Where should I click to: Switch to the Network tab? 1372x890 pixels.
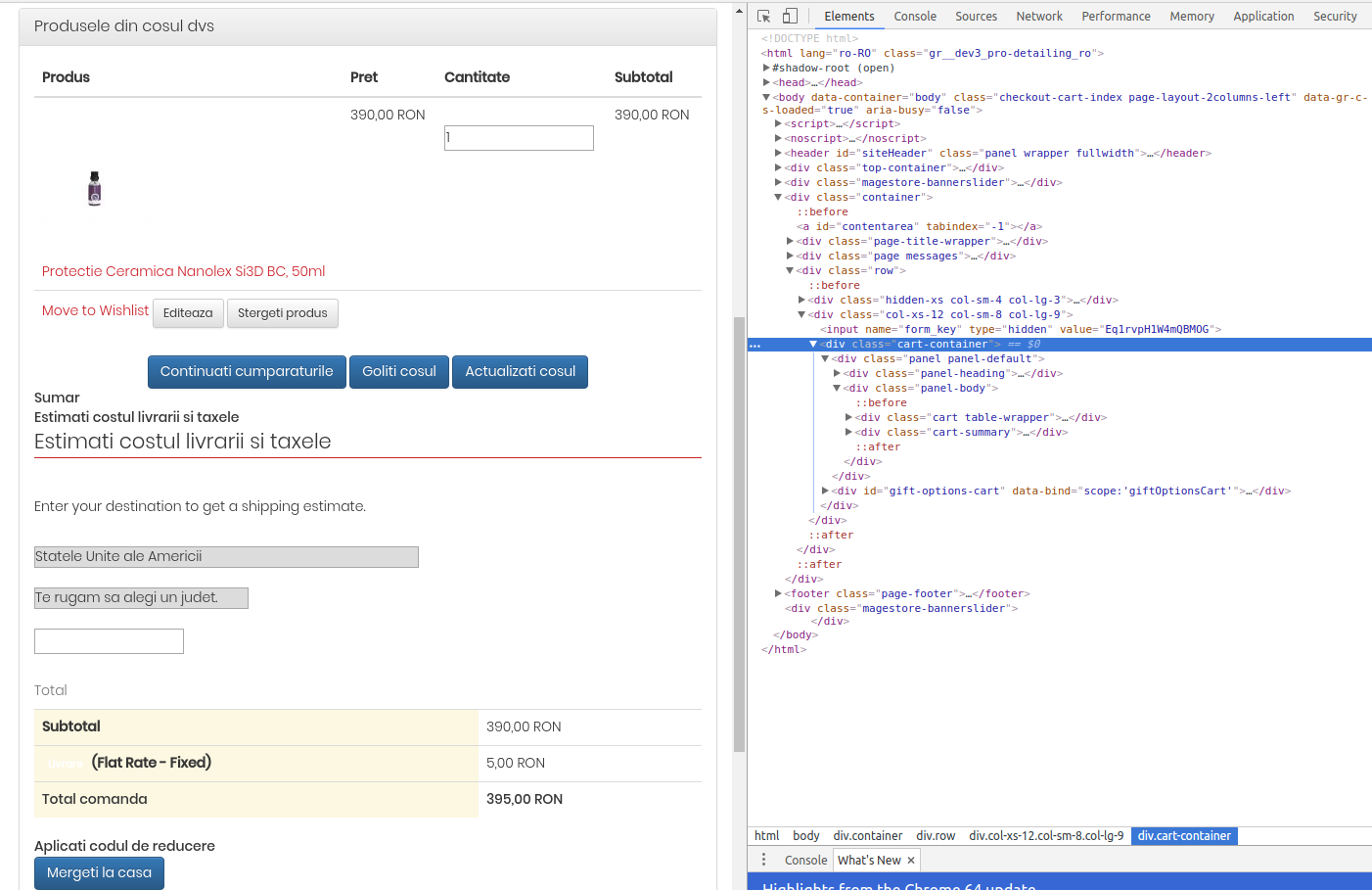tap(1039, 16)
